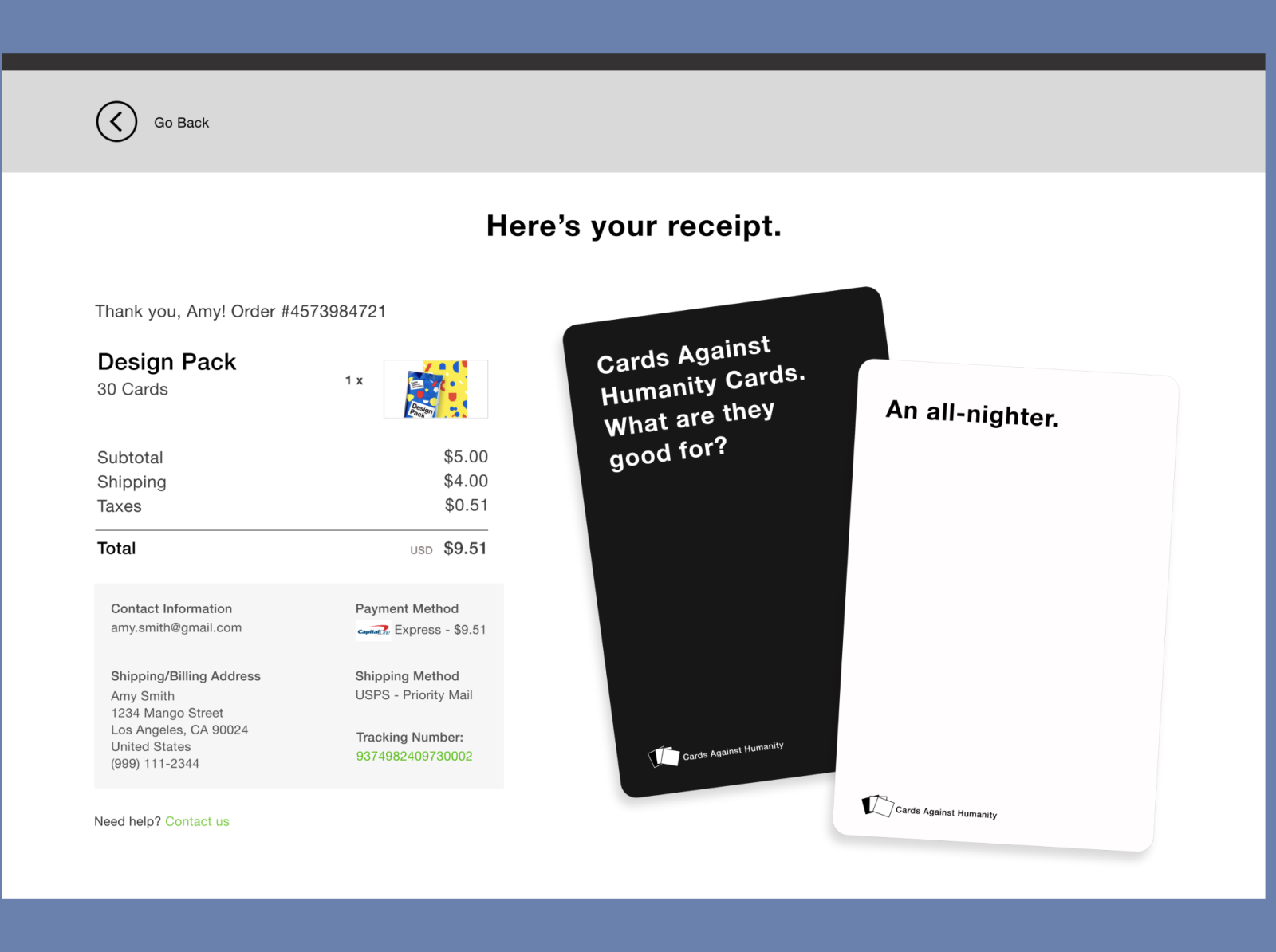Click phone number (999) 111-2344
Screen dimensions: 1276x952
(155, 763)
